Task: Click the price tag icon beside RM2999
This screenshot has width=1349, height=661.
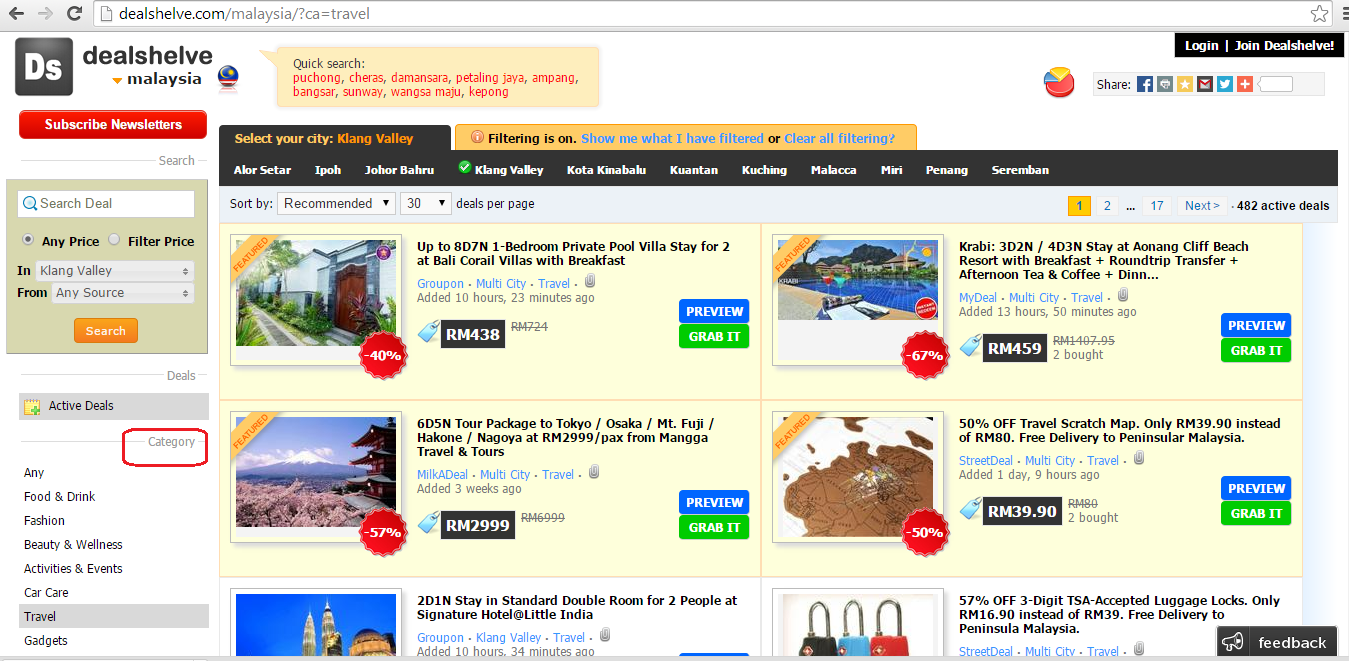Action: tap(429, 523)
